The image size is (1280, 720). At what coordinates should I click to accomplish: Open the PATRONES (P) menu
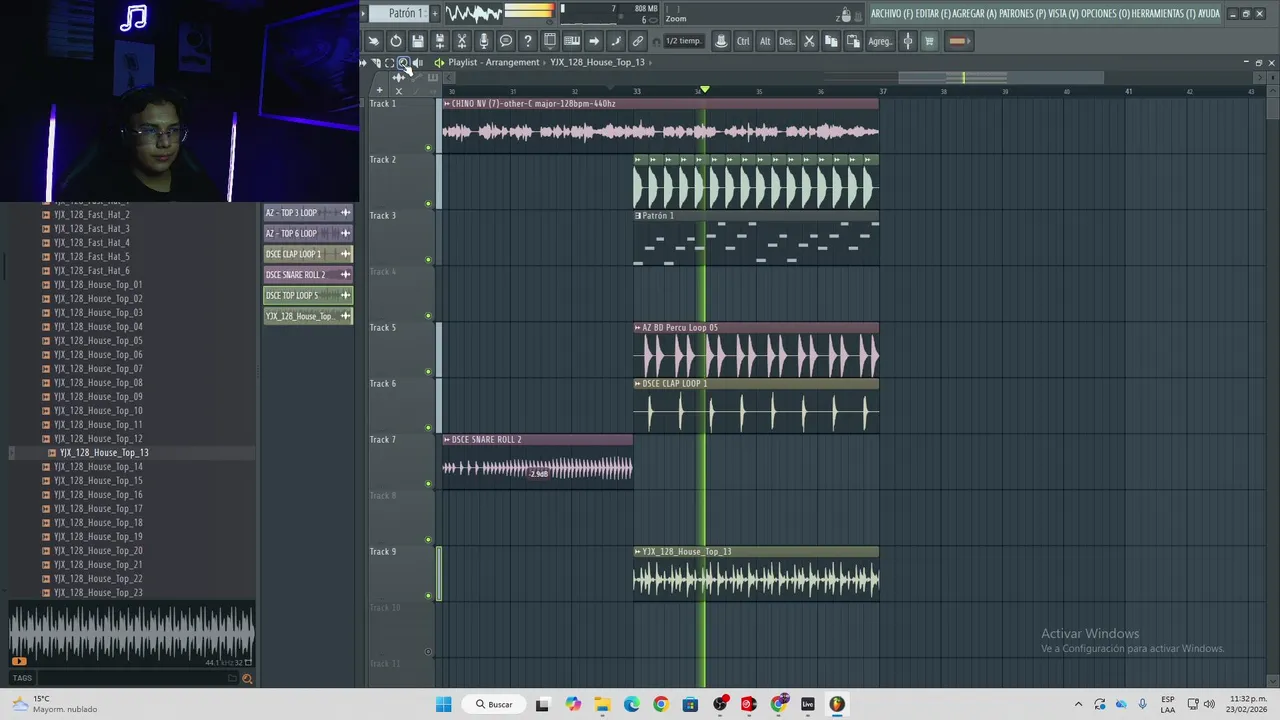[x=1023, y=14]
